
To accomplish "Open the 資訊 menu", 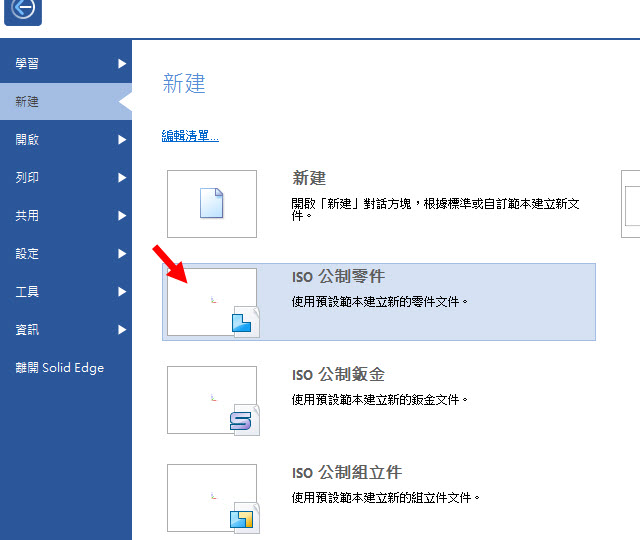I will [x=66, y=329].
